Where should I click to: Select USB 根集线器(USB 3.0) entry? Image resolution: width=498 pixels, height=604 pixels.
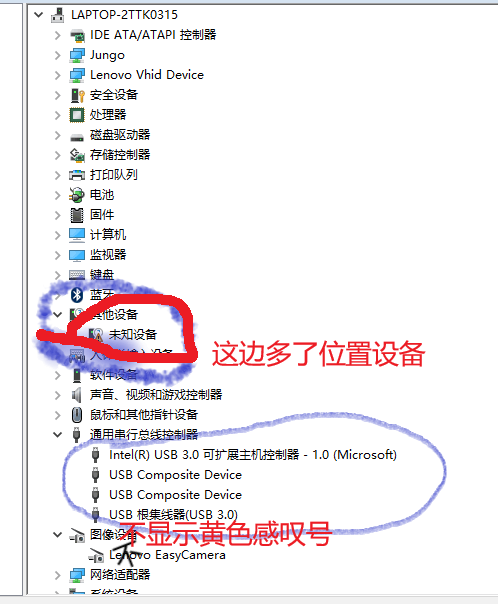point(173,515)
